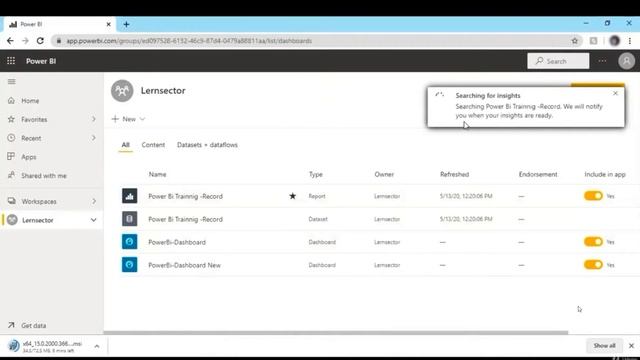The height and width of the screenshot is (360, 640).
Task: Unfavorite the Power Bi Trainnig -Record report star
Action: (x=292, y=196)
